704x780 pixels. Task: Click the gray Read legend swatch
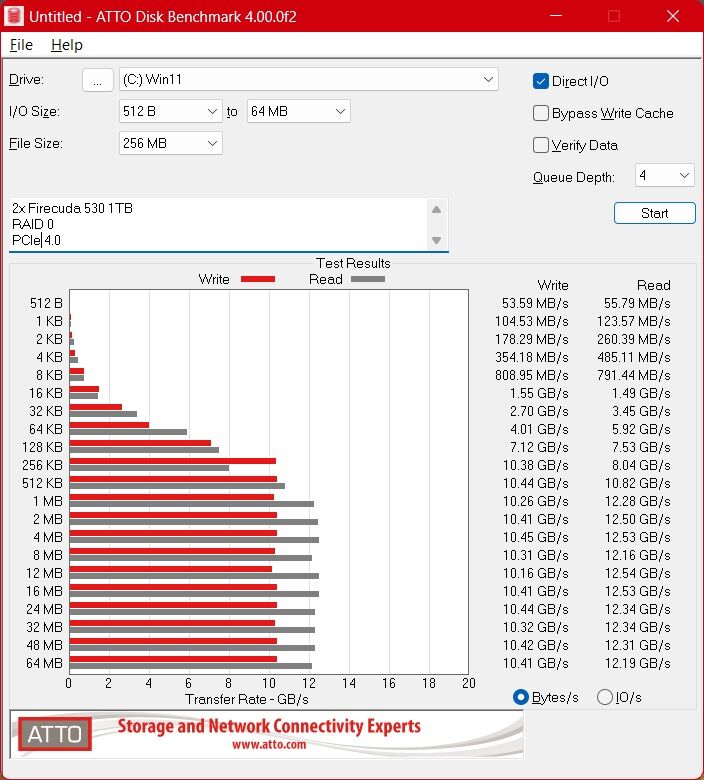368,279
